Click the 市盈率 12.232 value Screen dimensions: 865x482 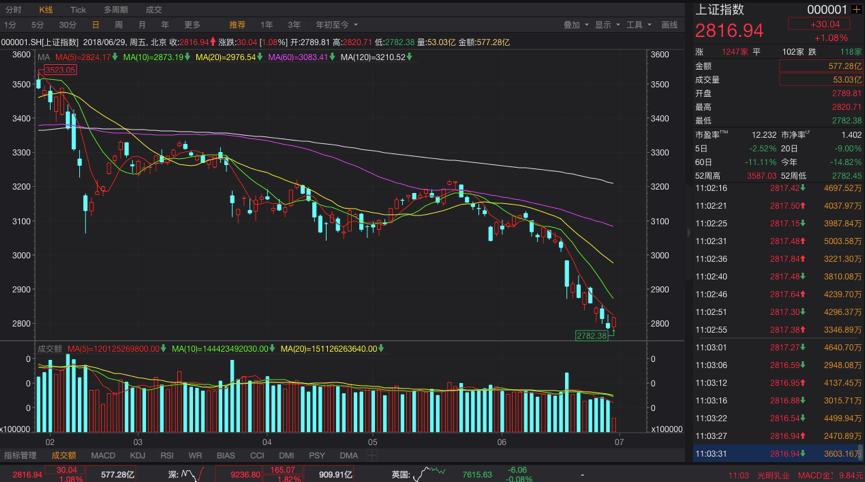pyautogui.click(x=763, y=135)
